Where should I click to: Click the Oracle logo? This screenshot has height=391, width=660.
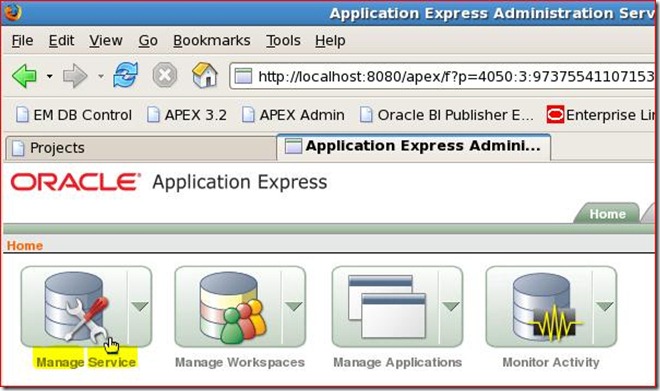click(x=76, y=182)
